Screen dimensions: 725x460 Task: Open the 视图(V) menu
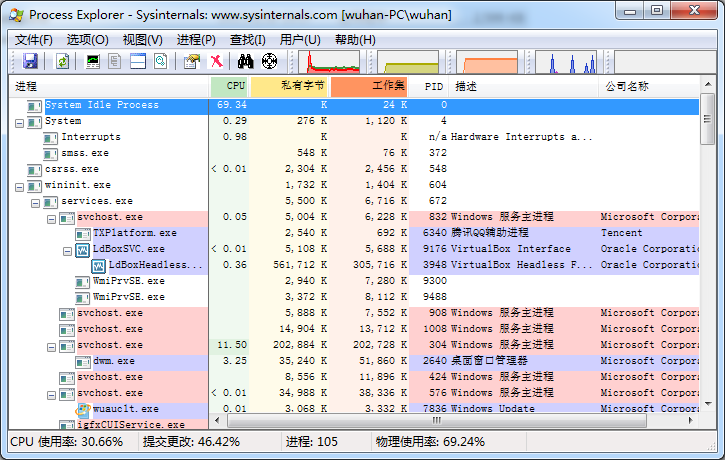click(143, 40)
